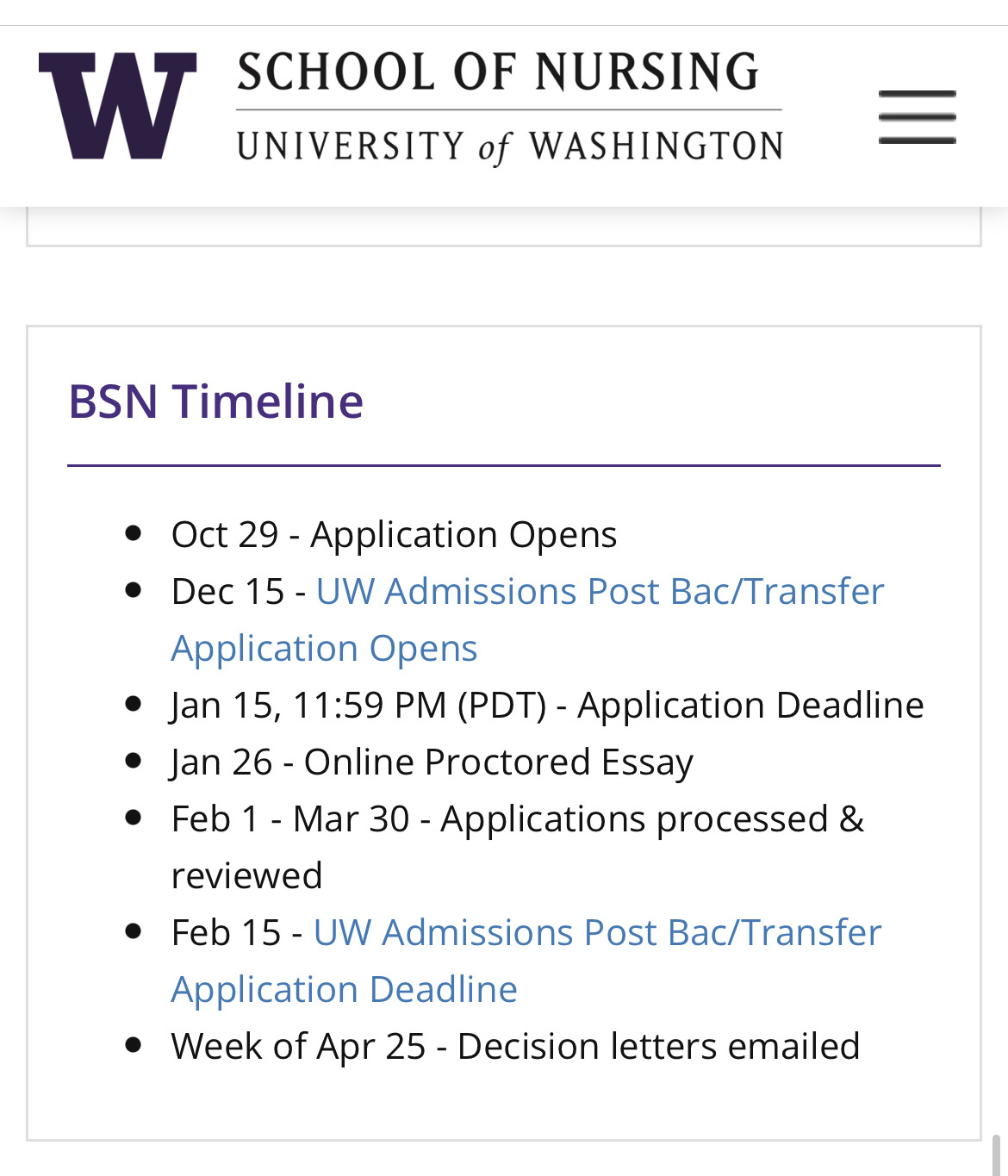Click the Week of Apr 25 Decision letters item
Image resolution: width=1008 pixels, height=1176 pixels.
coord(515,1047)
